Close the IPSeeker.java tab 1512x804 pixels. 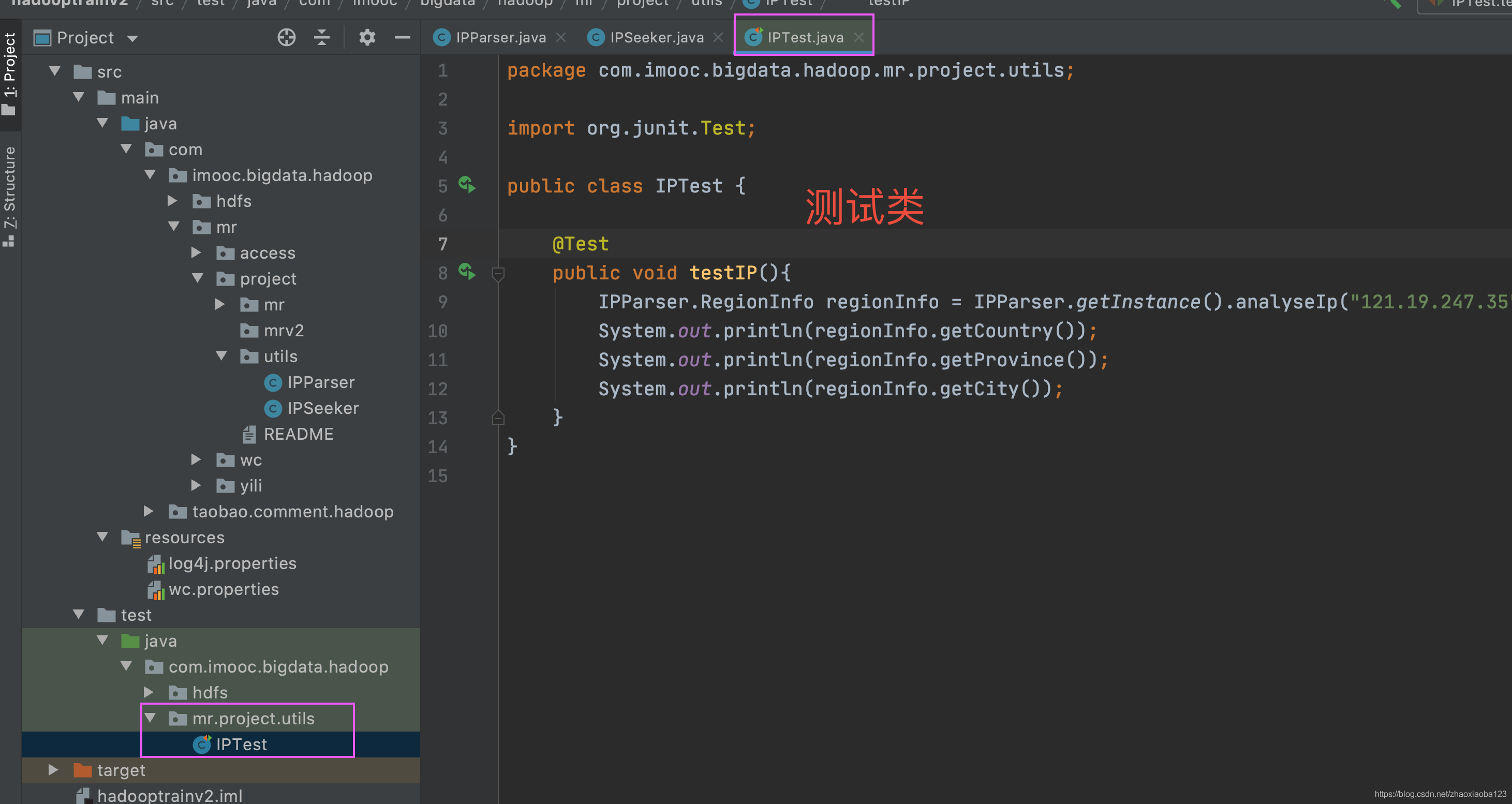point(718,38)
